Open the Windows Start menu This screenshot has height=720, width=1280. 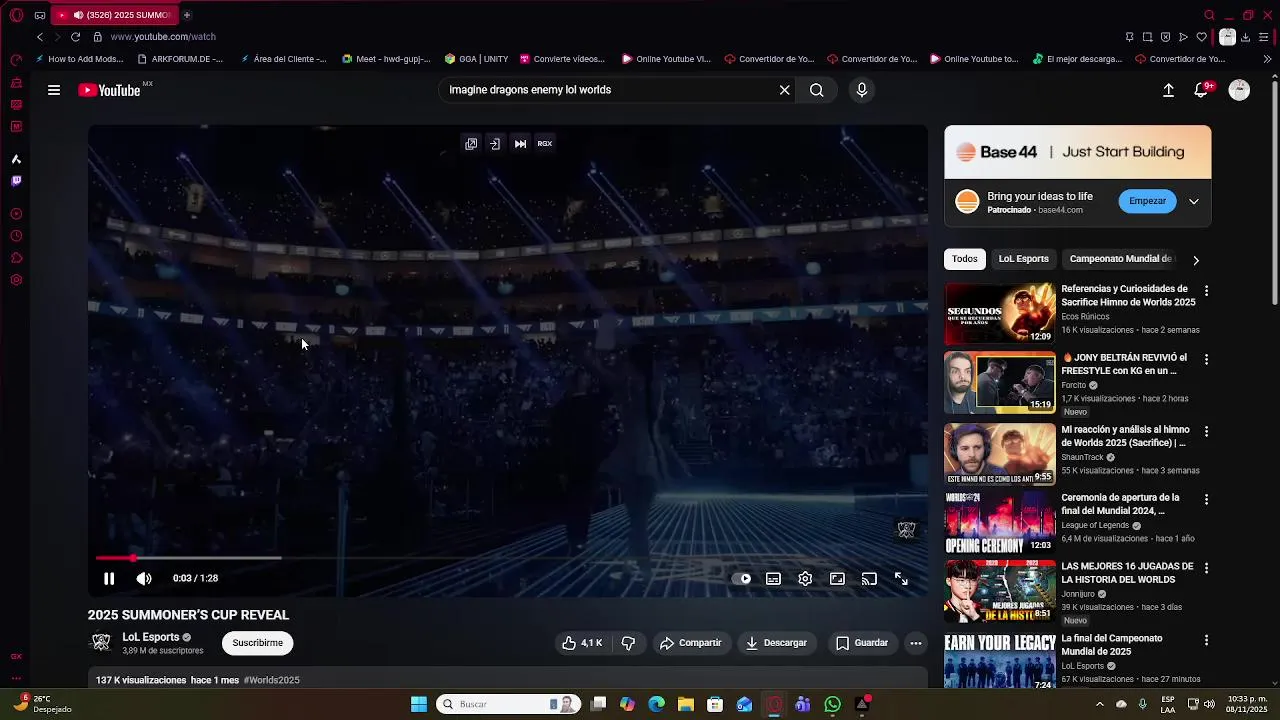click(x=419, y=704)
